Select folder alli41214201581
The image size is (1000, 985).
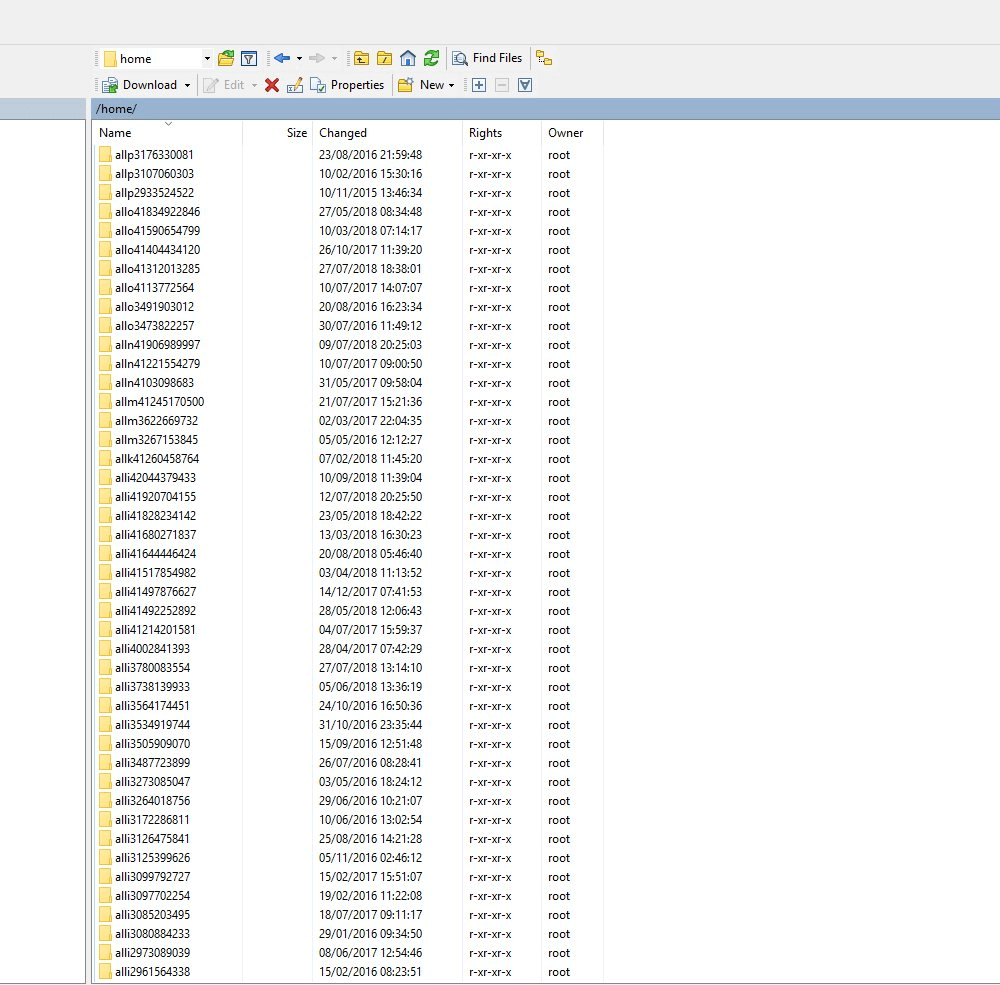click(x=155, y=630)
